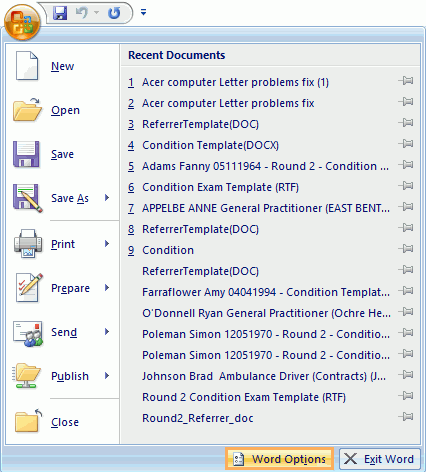Click the Undo arrow in Quick Access Toolbar
Viewport: 426px width, 472px height.
click(x=81, y=13)
